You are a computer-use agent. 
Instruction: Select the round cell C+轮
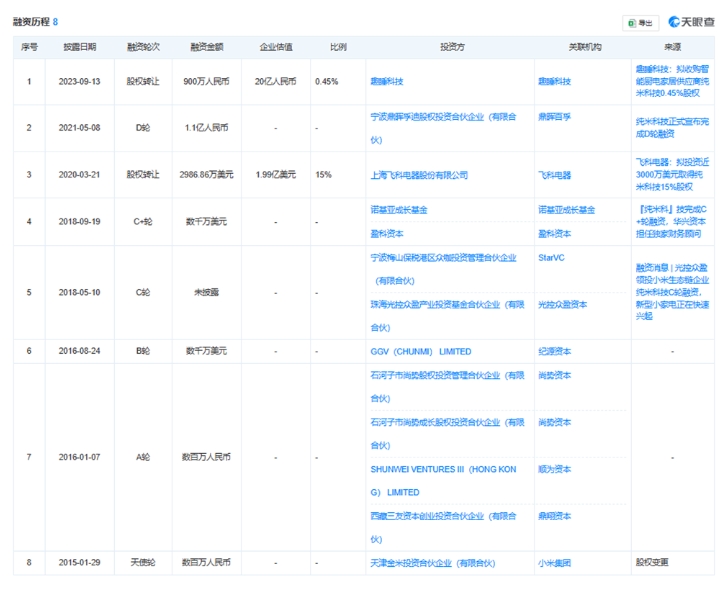pos(143,221)
